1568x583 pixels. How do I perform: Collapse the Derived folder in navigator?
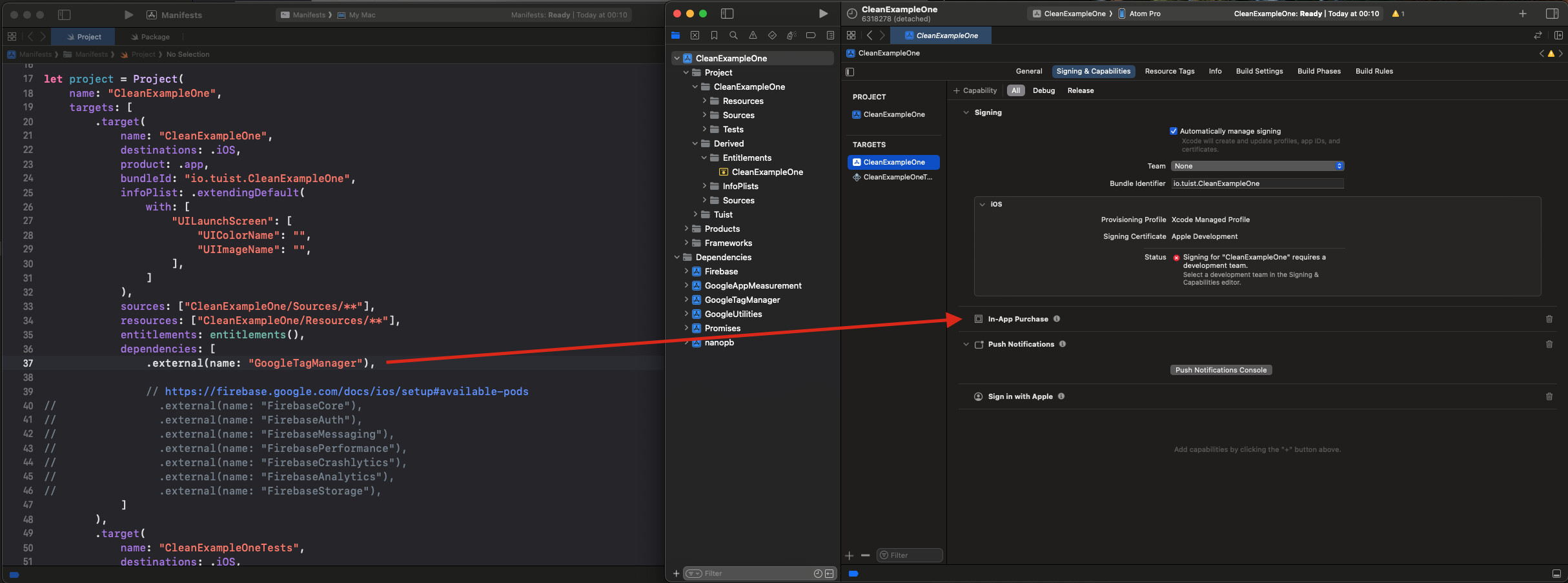[x=695, y=143]
